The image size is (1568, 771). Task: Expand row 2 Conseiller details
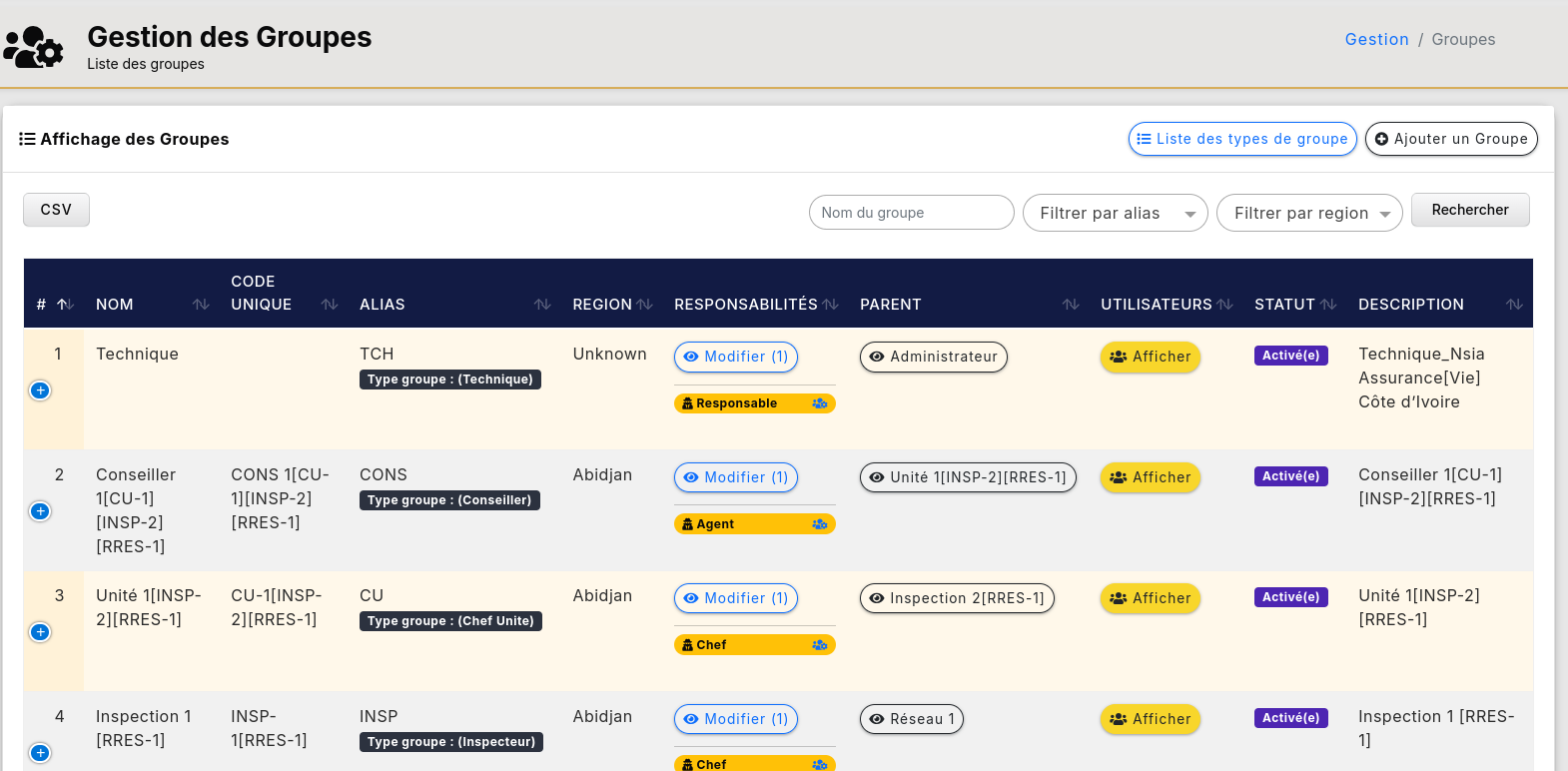pyautogui.click(x=40, y=511)
